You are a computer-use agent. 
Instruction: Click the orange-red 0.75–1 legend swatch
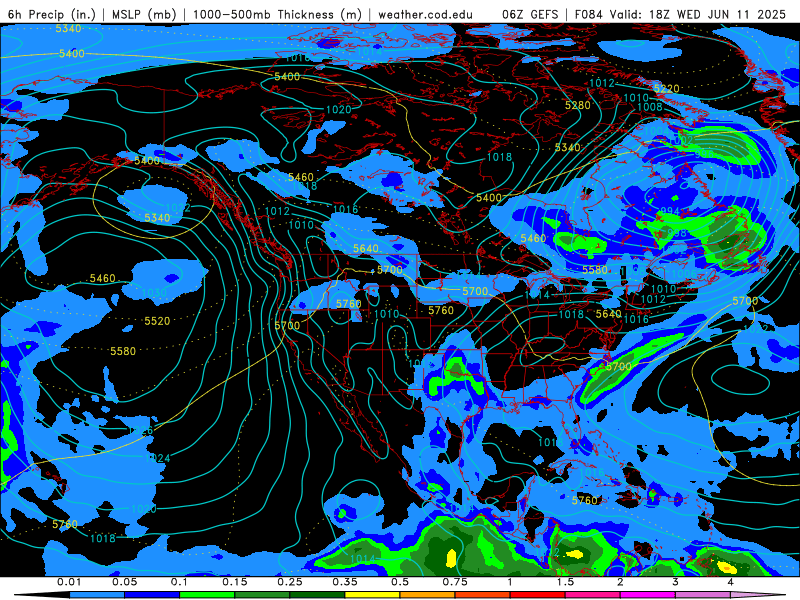(483, 595)
